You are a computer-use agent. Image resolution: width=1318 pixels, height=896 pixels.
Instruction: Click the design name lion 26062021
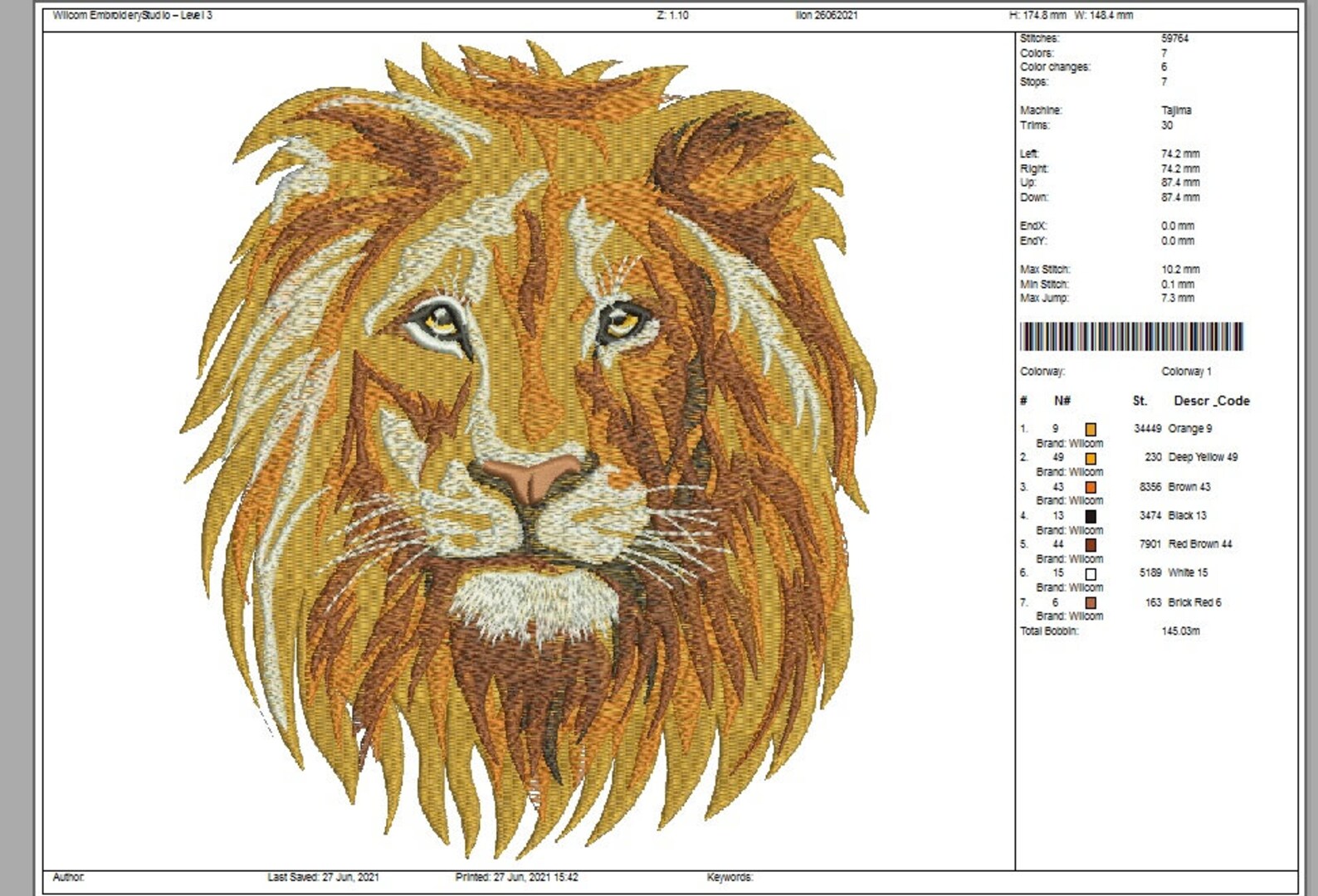click(826, 15)
